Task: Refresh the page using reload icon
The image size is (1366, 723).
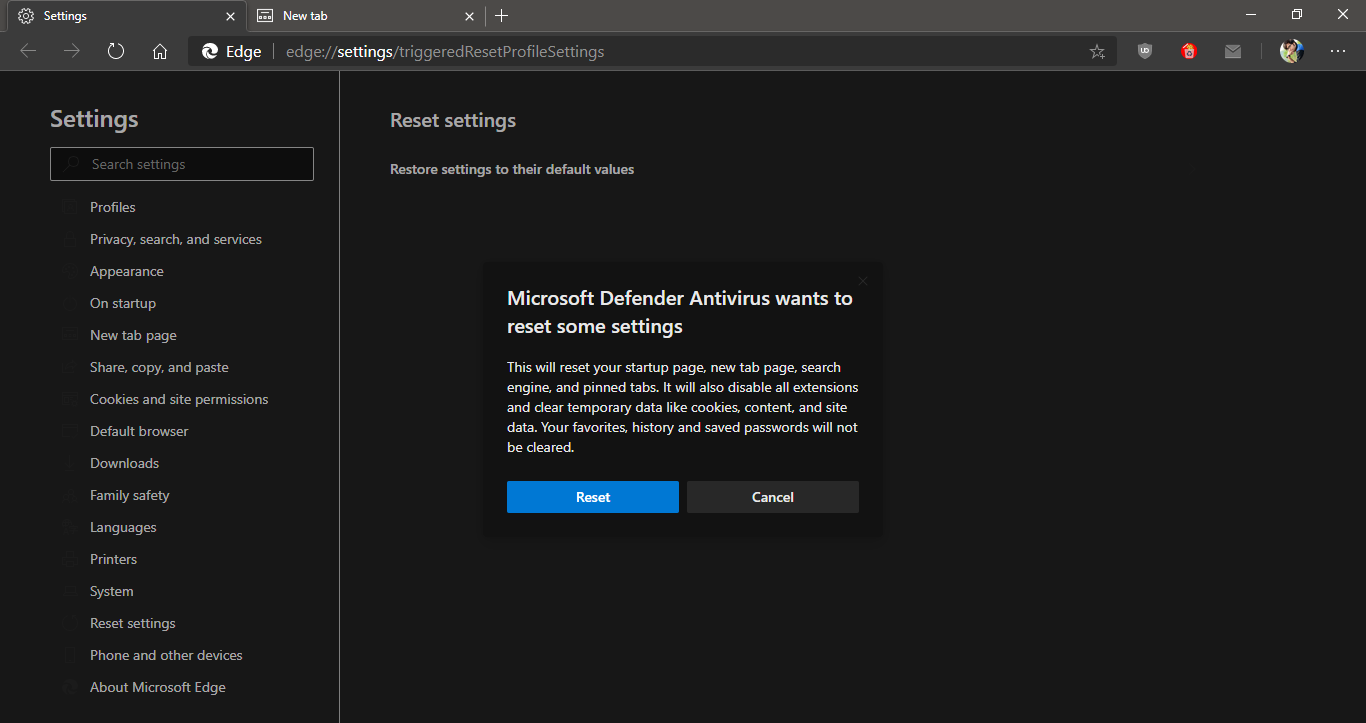Action: [x=116, y=51]
